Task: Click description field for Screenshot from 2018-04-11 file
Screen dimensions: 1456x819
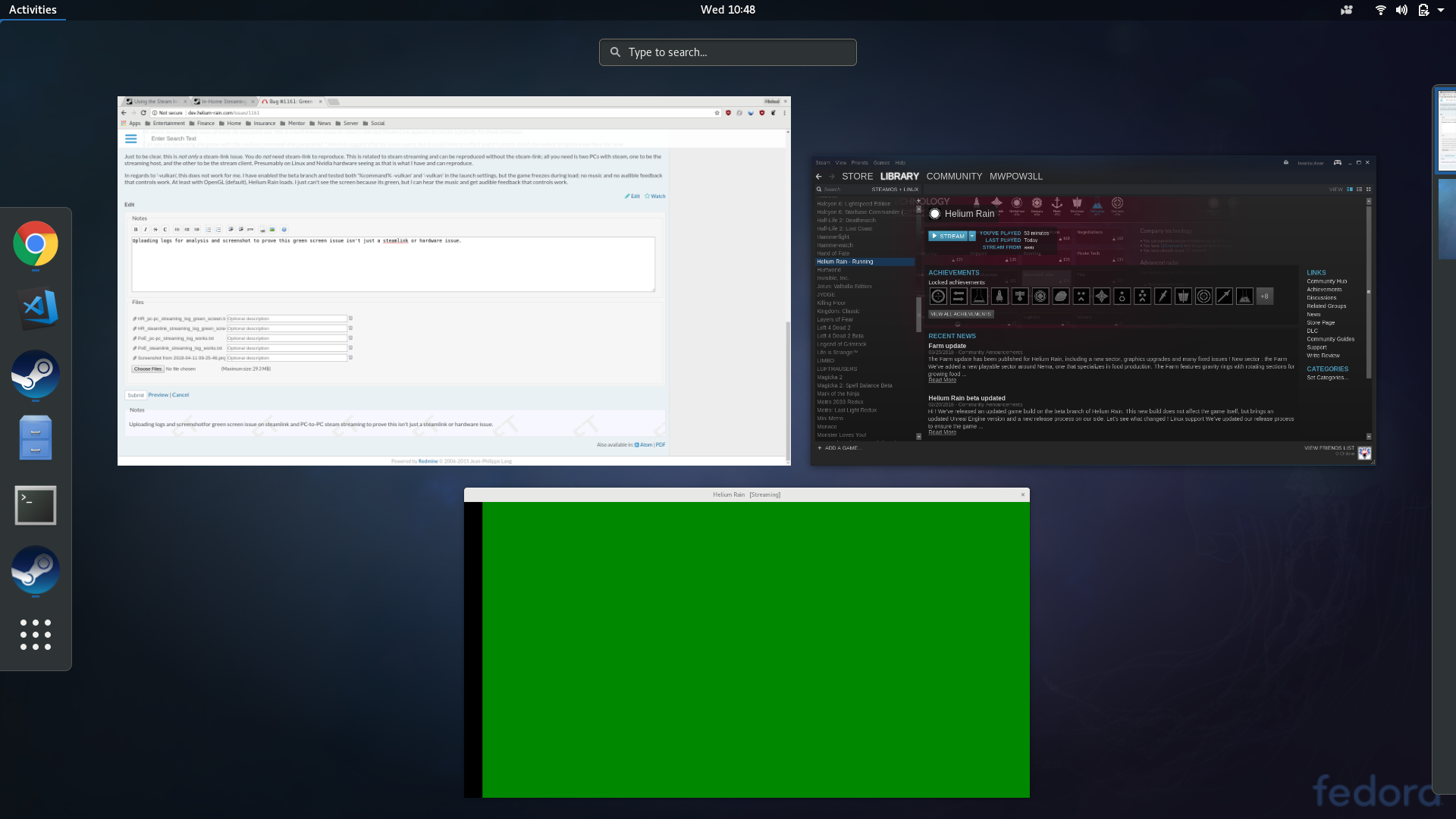Action: point(287,358)
